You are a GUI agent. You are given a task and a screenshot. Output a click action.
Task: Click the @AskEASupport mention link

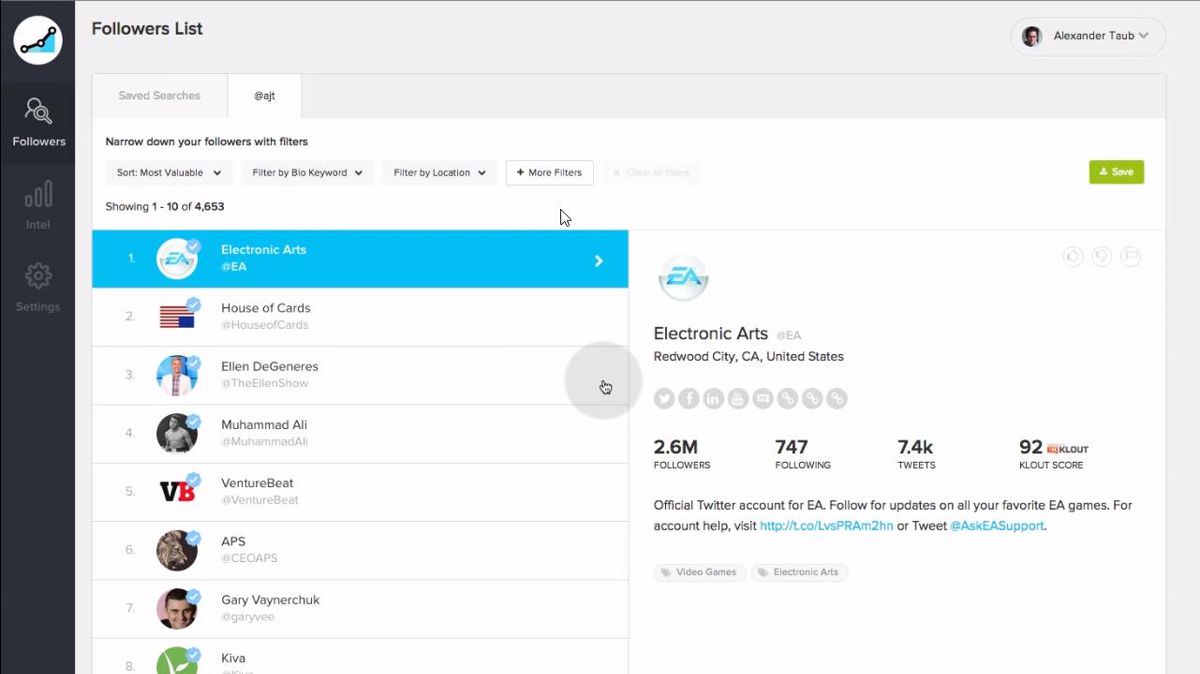(x=997, y=526)
